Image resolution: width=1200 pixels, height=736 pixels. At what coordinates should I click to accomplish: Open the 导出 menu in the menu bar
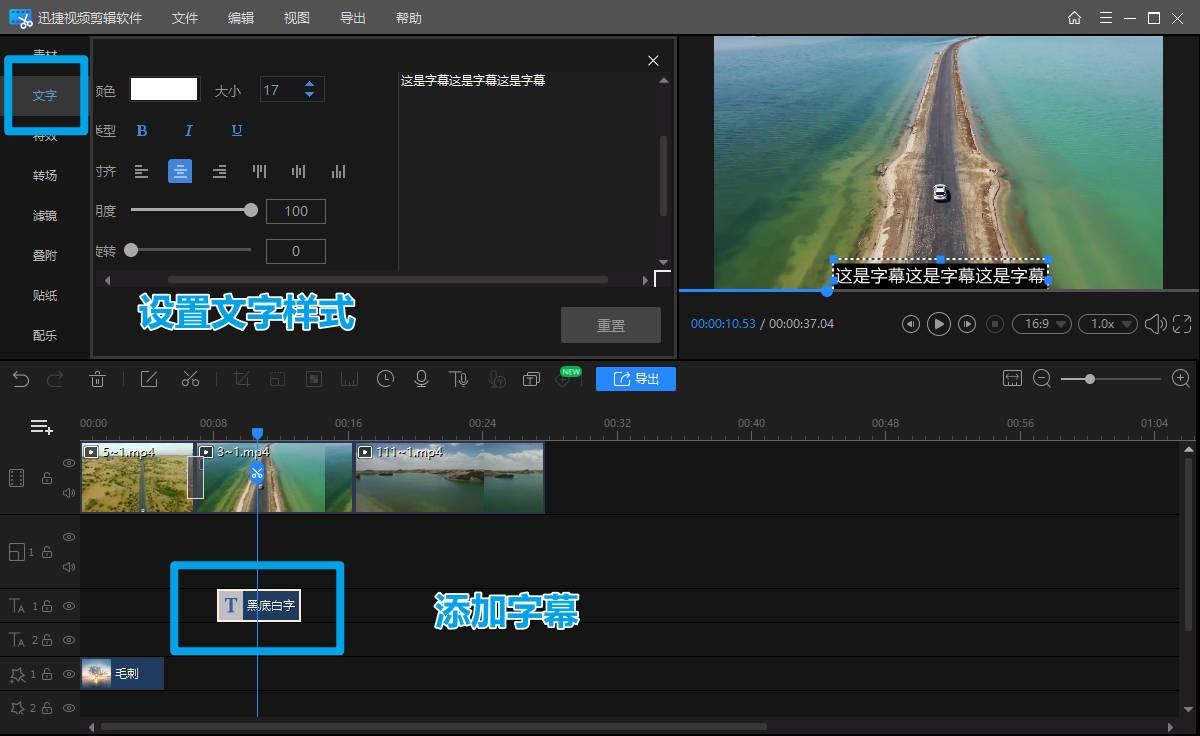coord(353,18)
